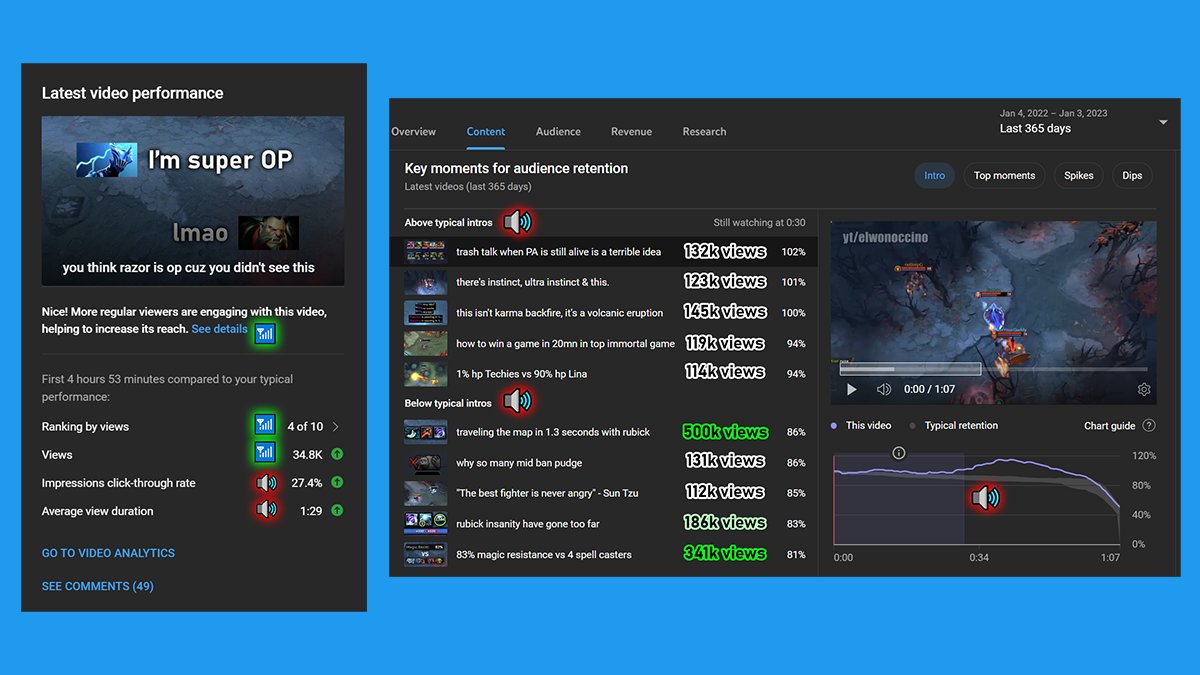Click thumbnail of '83% magic resistance' video
The height and width of the screenshot is (675, 1200).
425,554
